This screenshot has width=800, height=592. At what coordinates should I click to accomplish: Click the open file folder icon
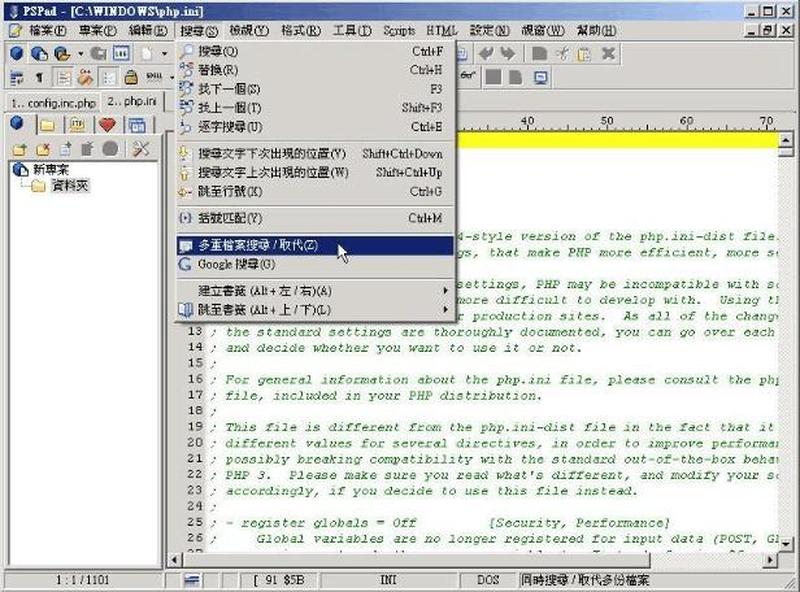click(x=62, y=53)
